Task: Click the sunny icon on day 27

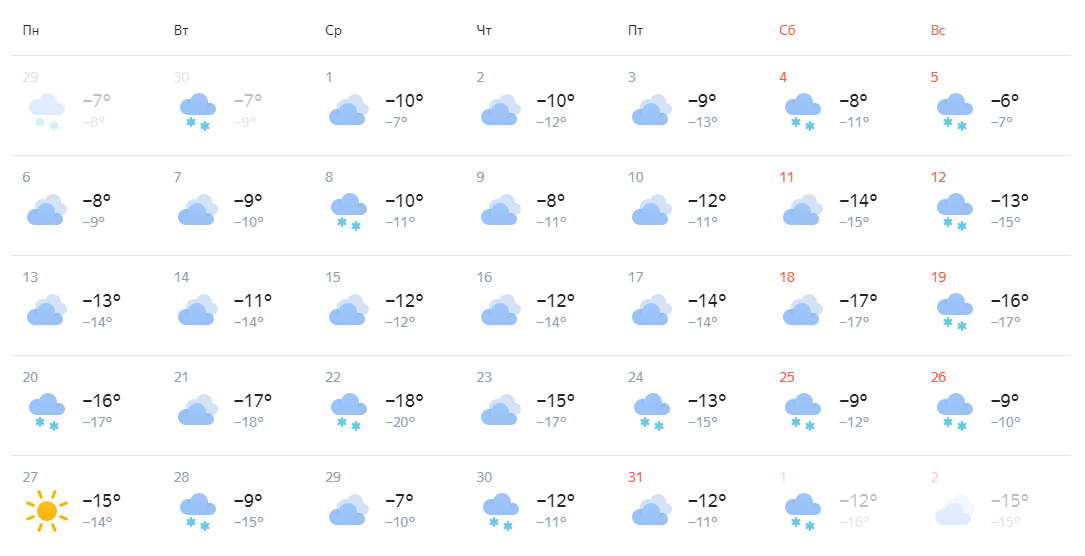Action: click(46, 511)
